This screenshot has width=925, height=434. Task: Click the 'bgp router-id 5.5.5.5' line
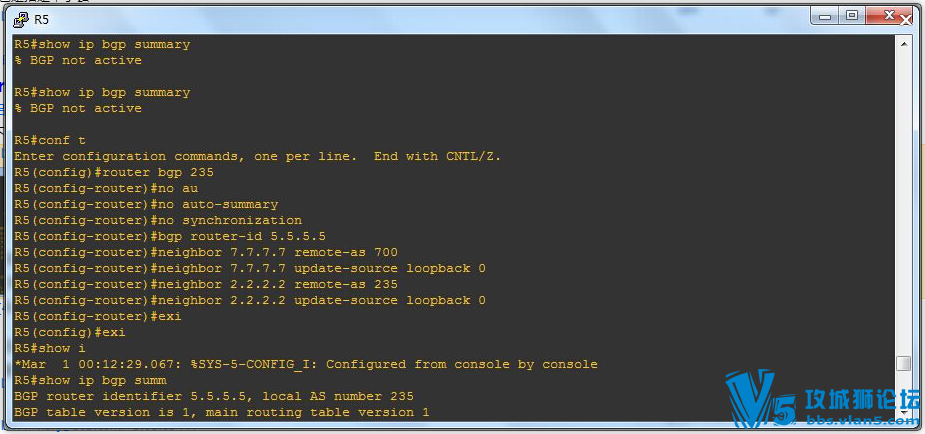[x=170, y=236]
